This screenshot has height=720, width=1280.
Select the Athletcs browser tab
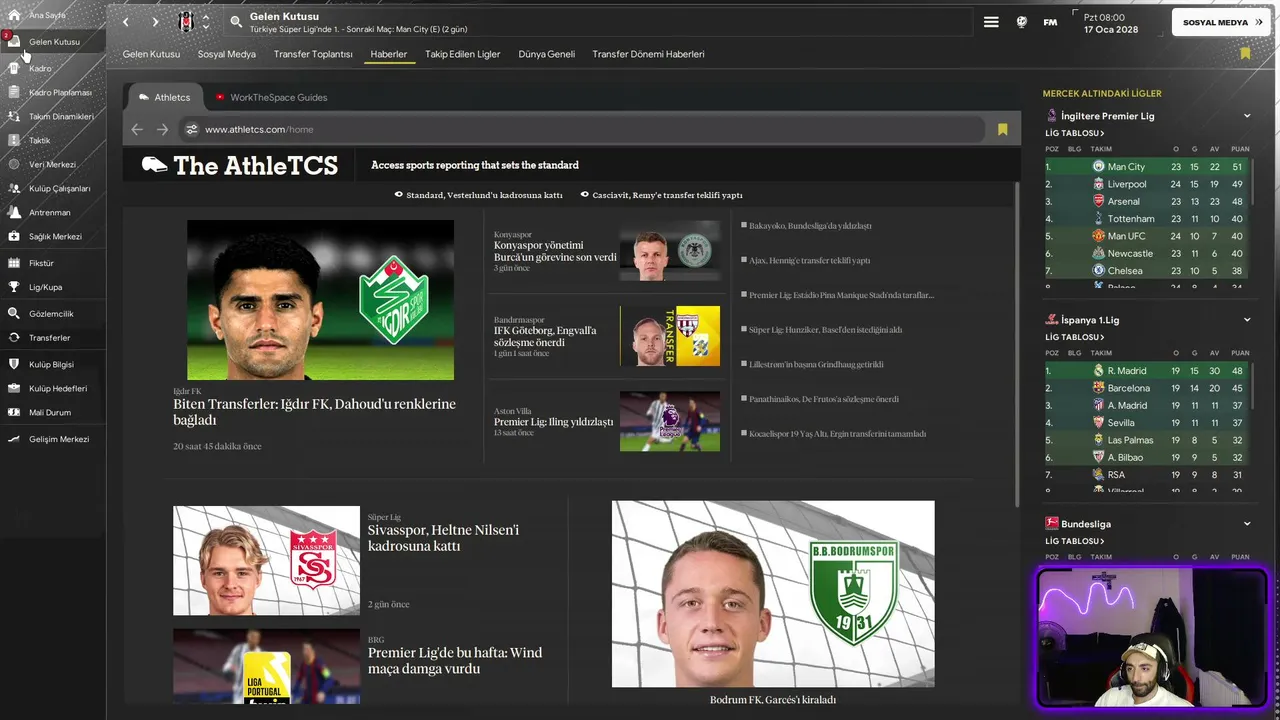[165, 97]
